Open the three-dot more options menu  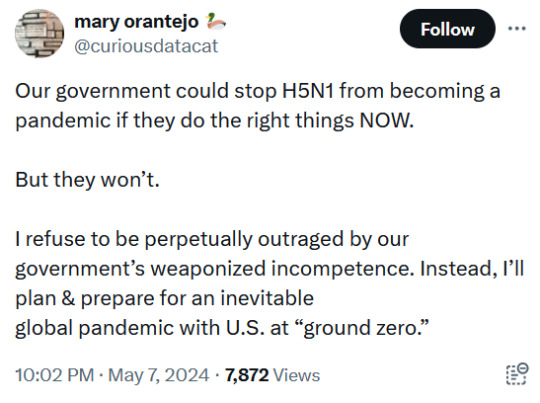point(517,29)
